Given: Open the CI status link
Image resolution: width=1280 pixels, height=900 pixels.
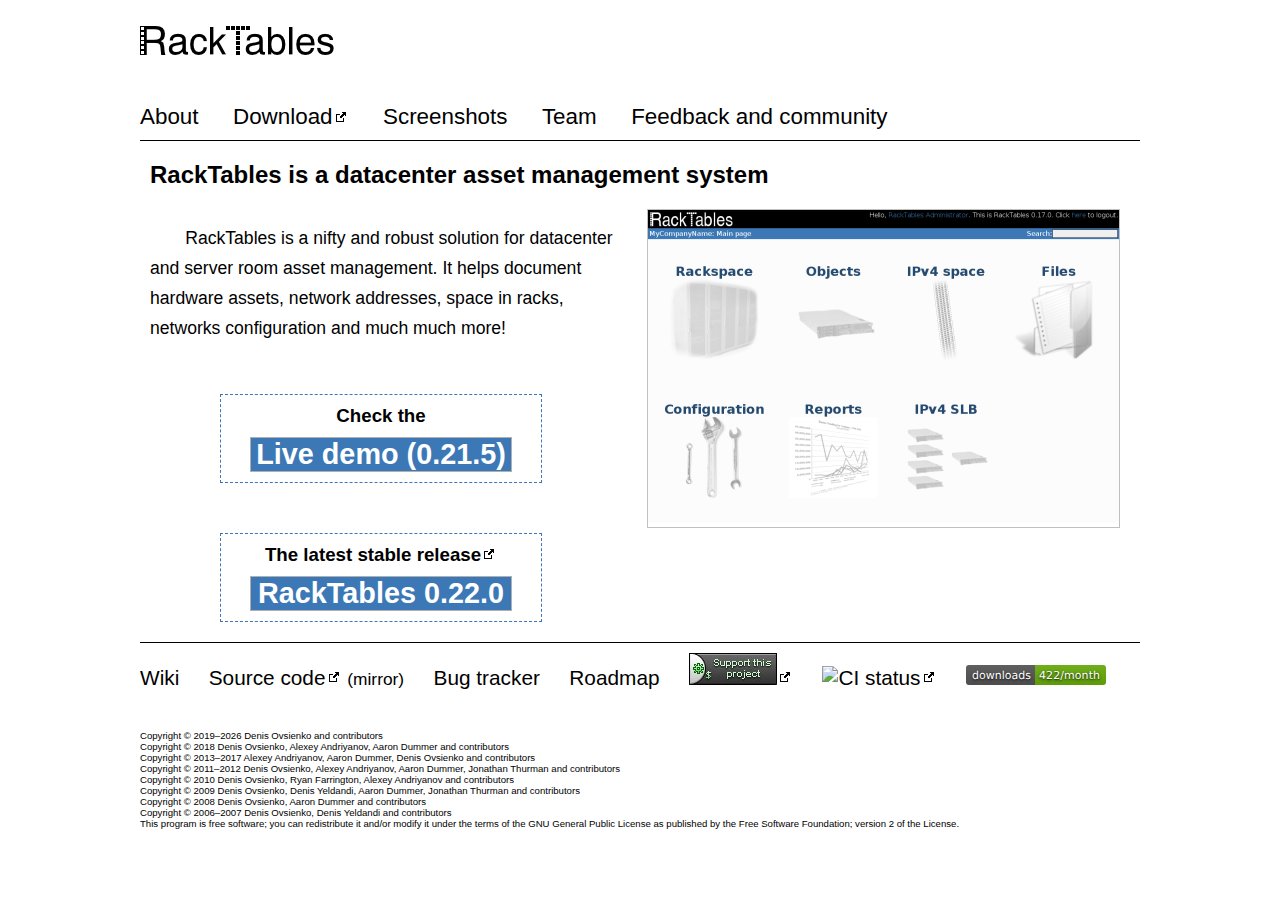Looking at the screenshot, I should (x=871, y=678).
